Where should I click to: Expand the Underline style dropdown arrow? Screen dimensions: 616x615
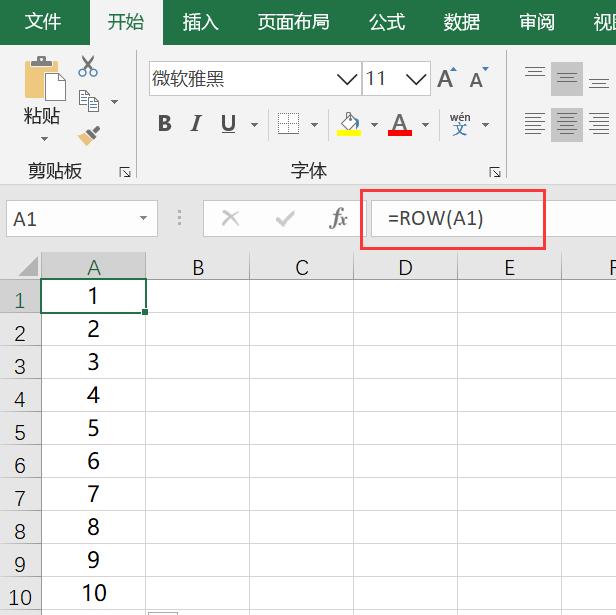[x=254, y=125]
